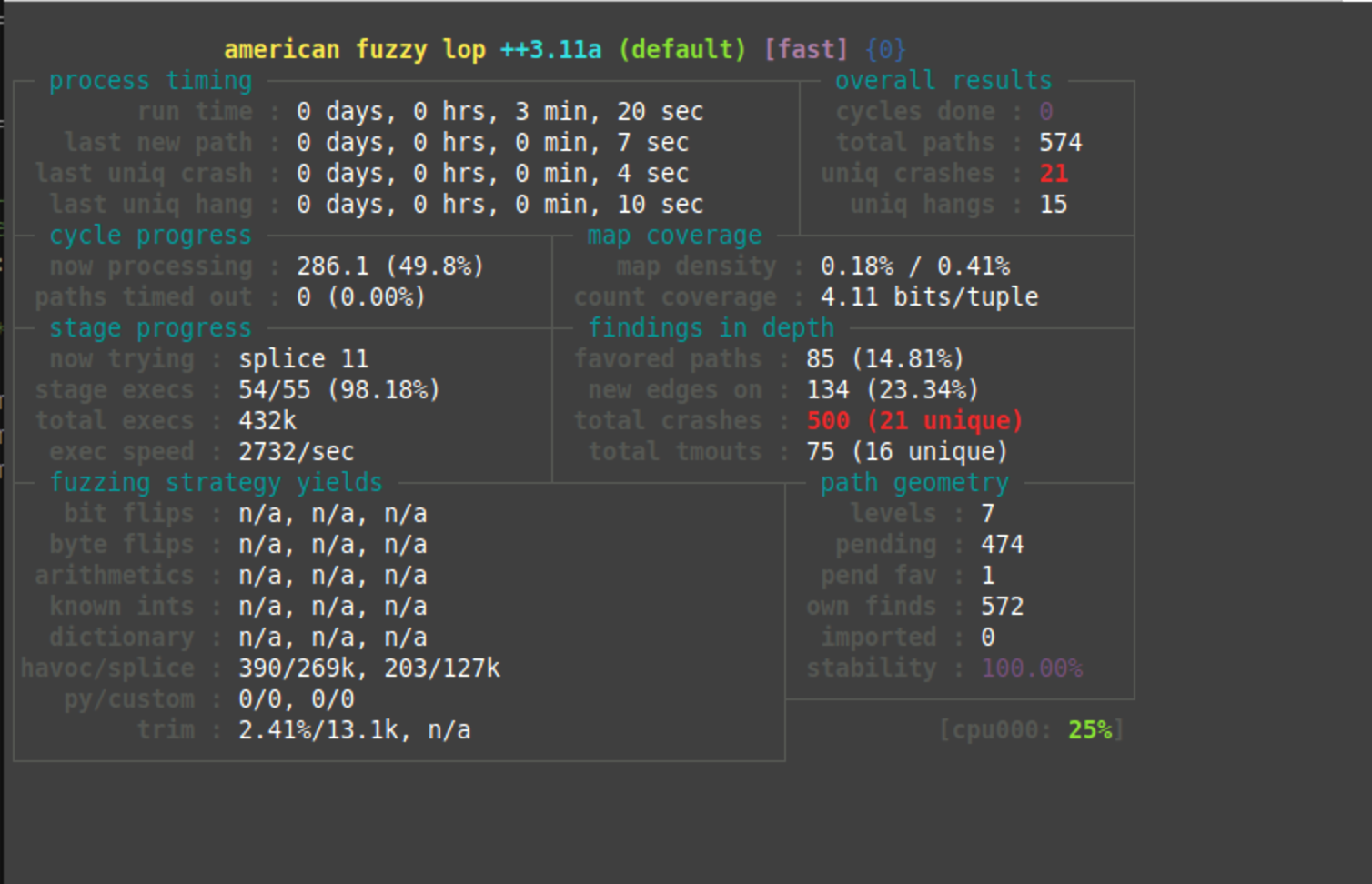Viewport: 1372px width, 884px height.
Task: Click last new path value '7 sec'
Action: pos(653,142)
